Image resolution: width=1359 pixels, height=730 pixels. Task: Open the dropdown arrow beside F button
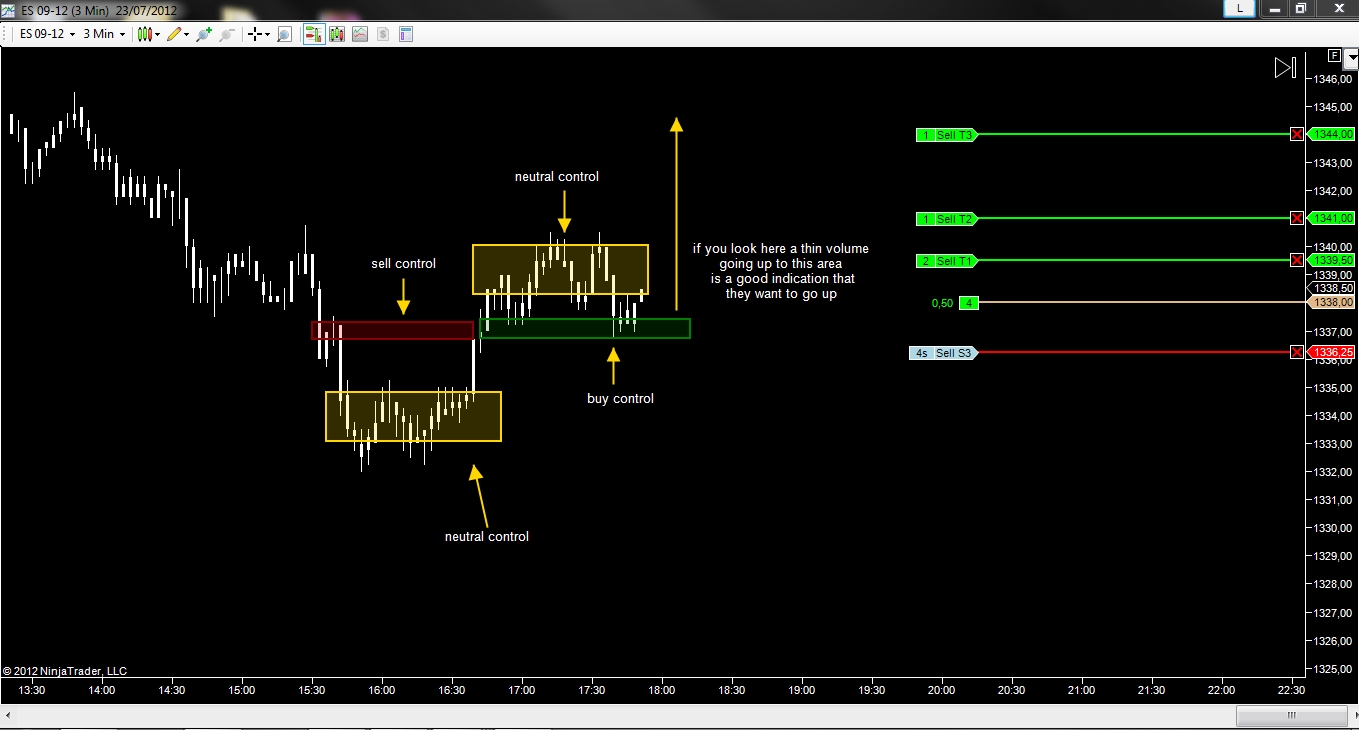tap(1351, 61)
